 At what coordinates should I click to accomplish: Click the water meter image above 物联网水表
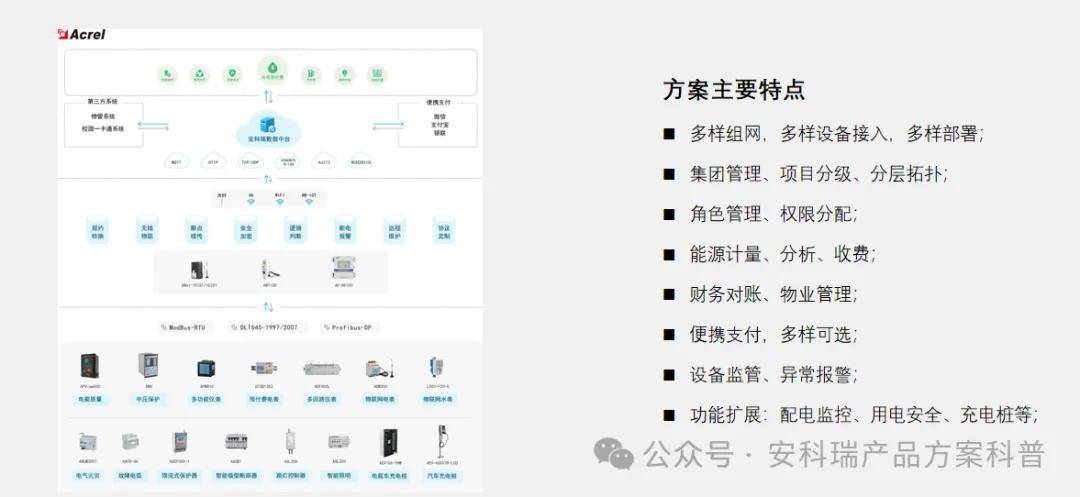(437, 367)
